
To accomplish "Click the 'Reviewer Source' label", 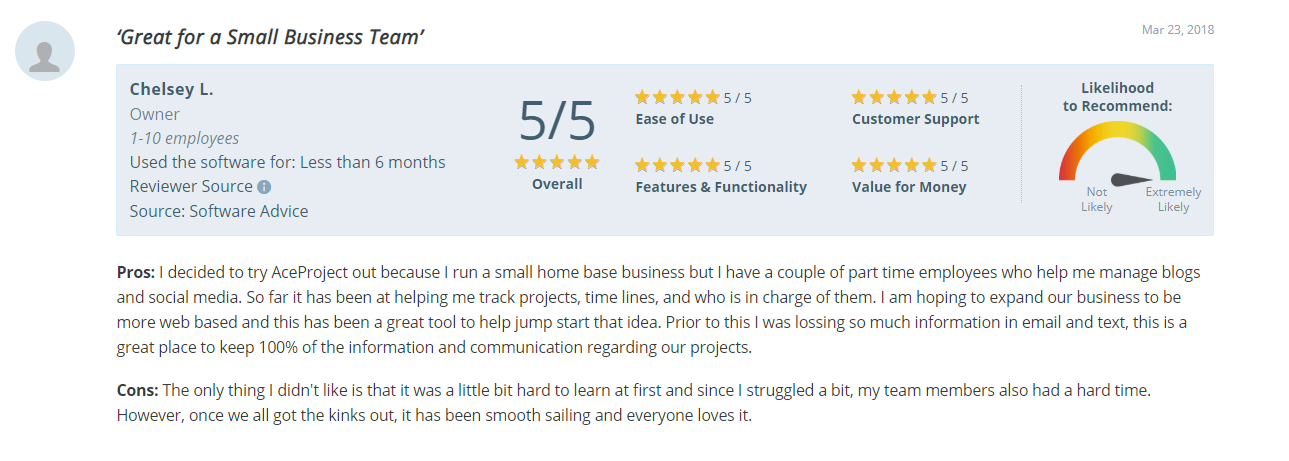I will tap(191, 186).
